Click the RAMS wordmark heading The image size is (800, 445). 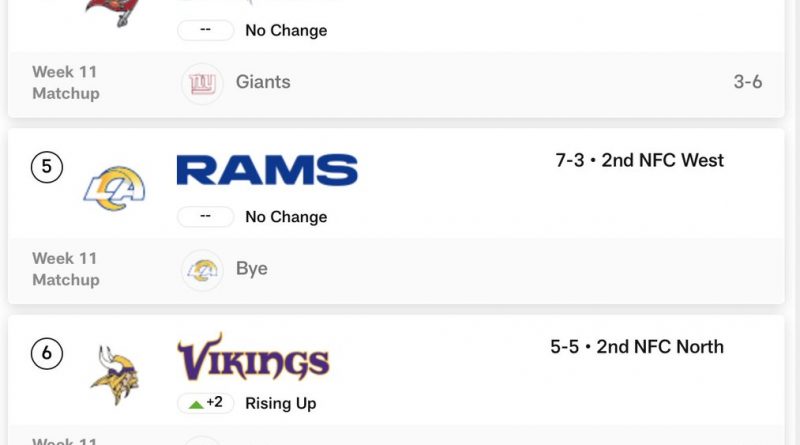pyautogui.click(x=267, y=170)
